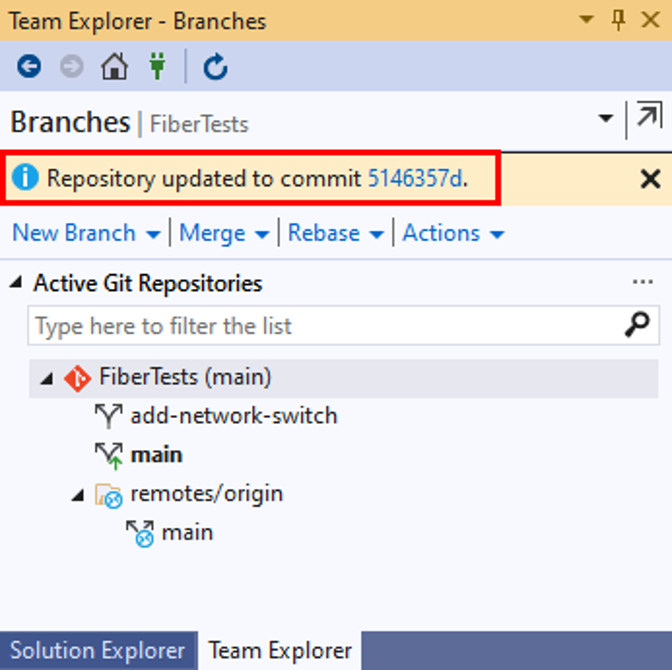The width and height of the screenshot is (672, 670).
Task: Collapse the remotes/origin folder
Action: pyautogui.click(x=78, y=495)
